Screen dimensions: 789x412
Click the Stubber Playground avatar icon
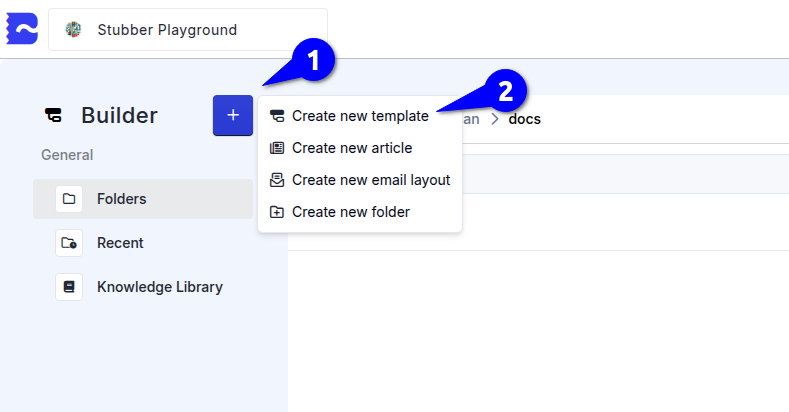[x=73, y=30]
